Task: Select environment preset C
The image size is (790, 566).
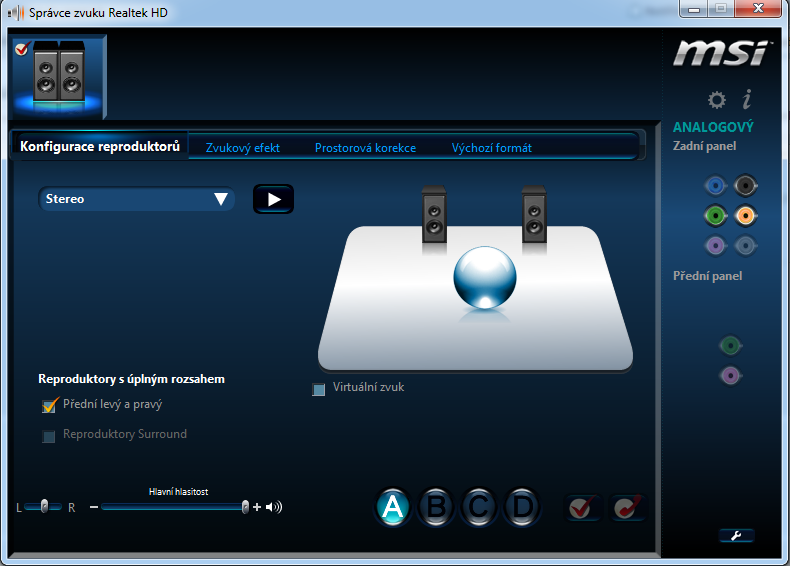Action: tap(479, 507)
